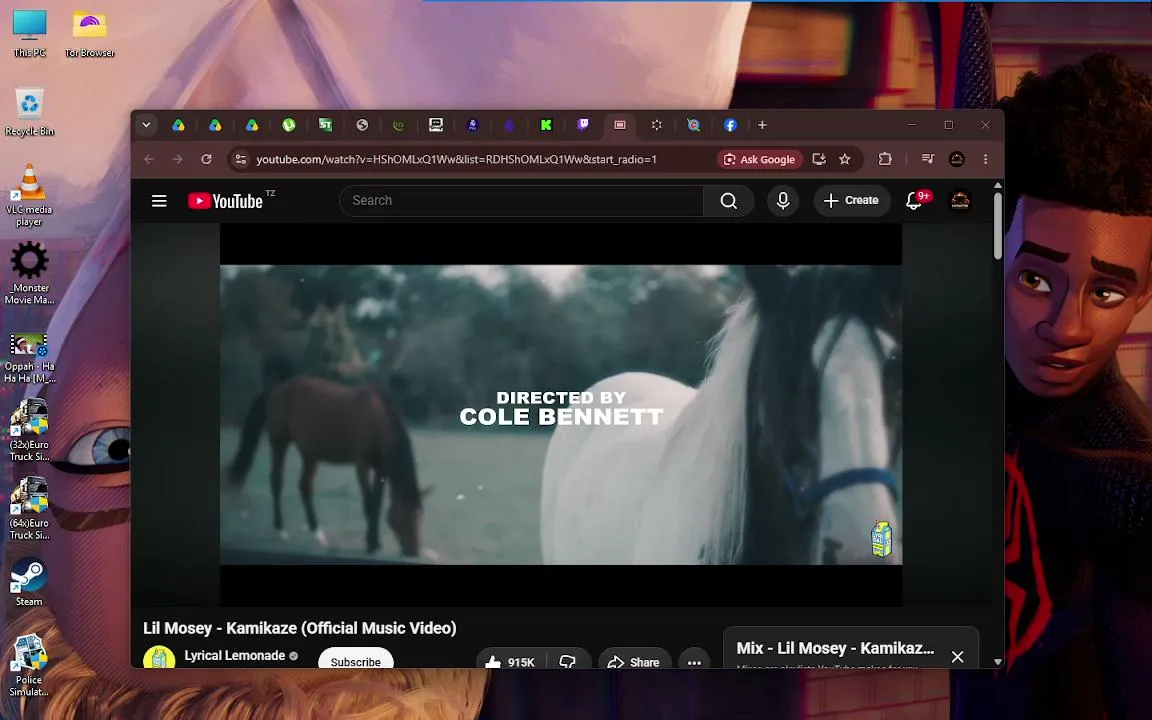Viewport: 1152px width, 720px height.
Task: Select Tor Browser desktop icon
Action: [90, 33]
